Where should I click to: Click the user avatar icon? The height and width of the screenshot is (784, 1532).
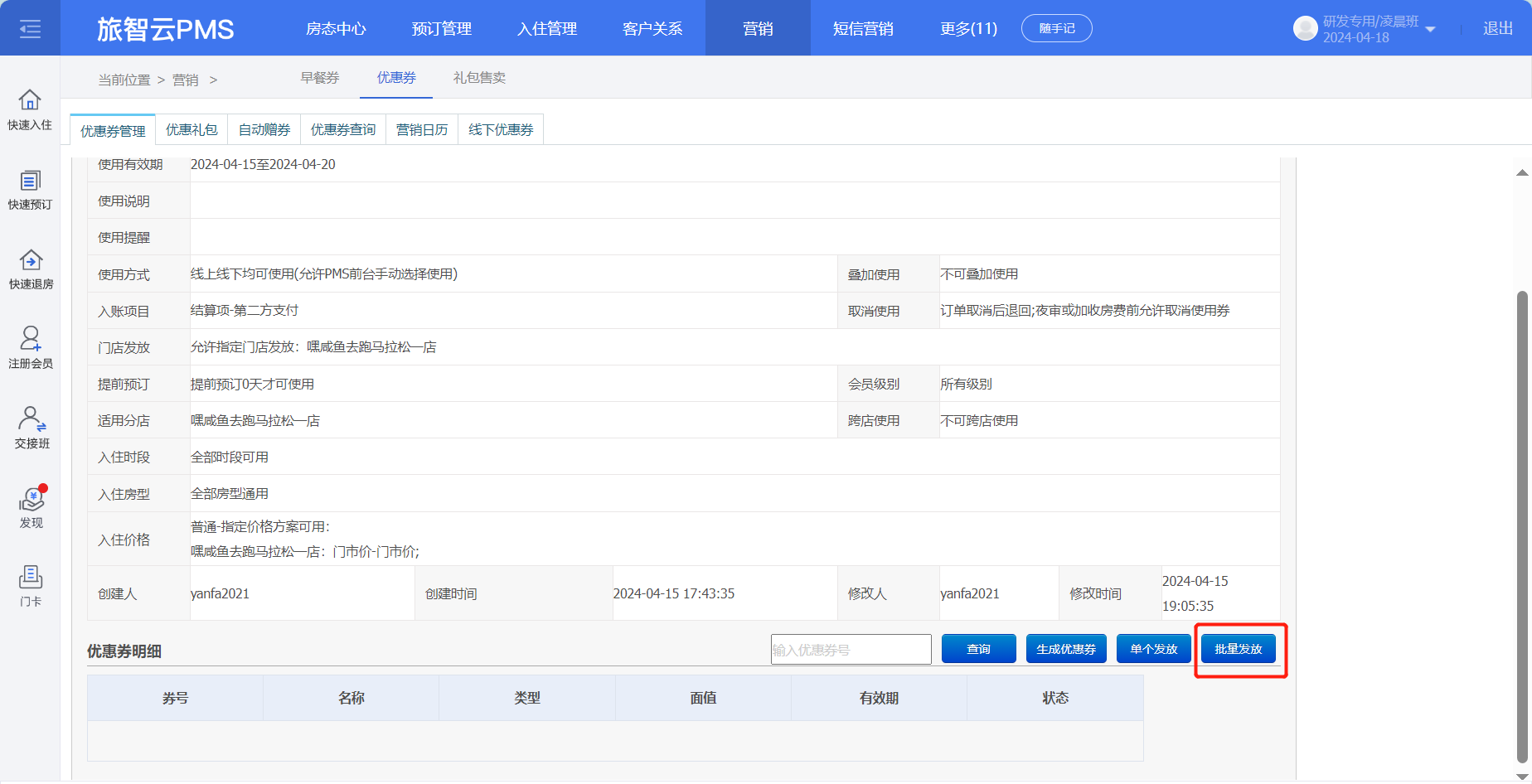tap(1305, 29)
